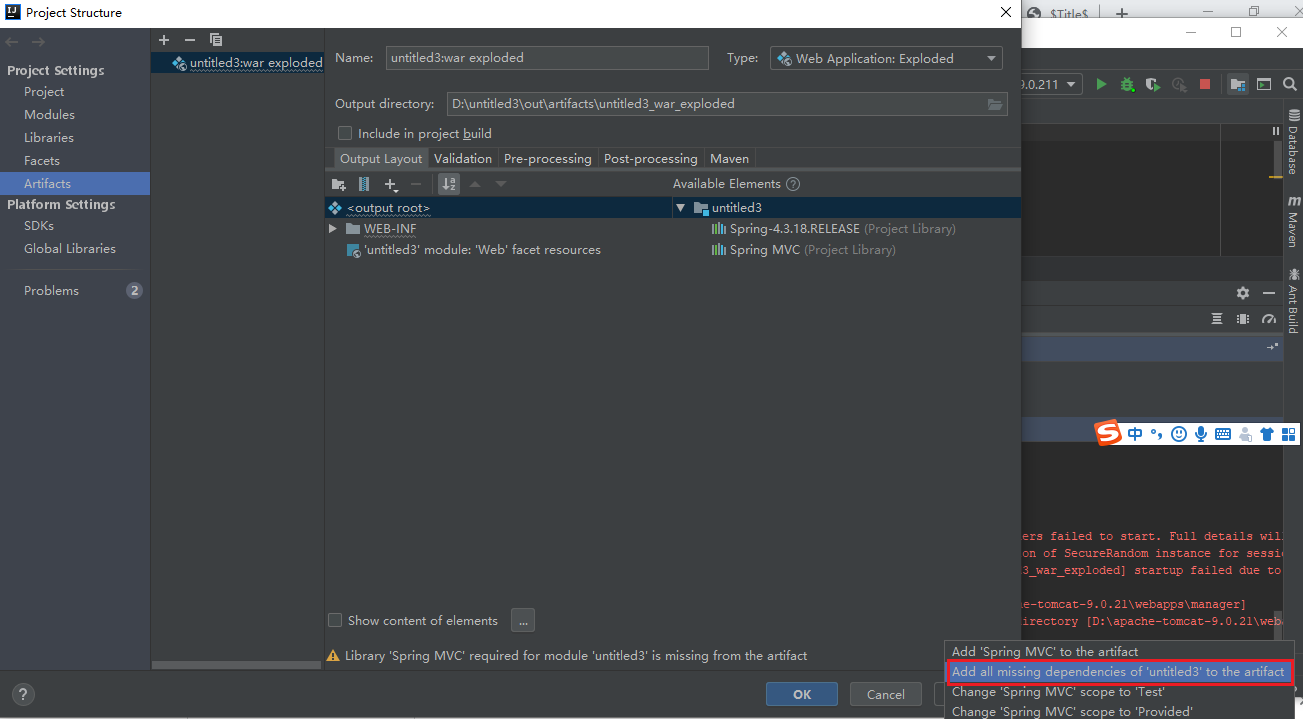Switch to Post-processing tab
Image resolution: width=1303 pixels, height=719 pixels.
click(x=651, y=159)
